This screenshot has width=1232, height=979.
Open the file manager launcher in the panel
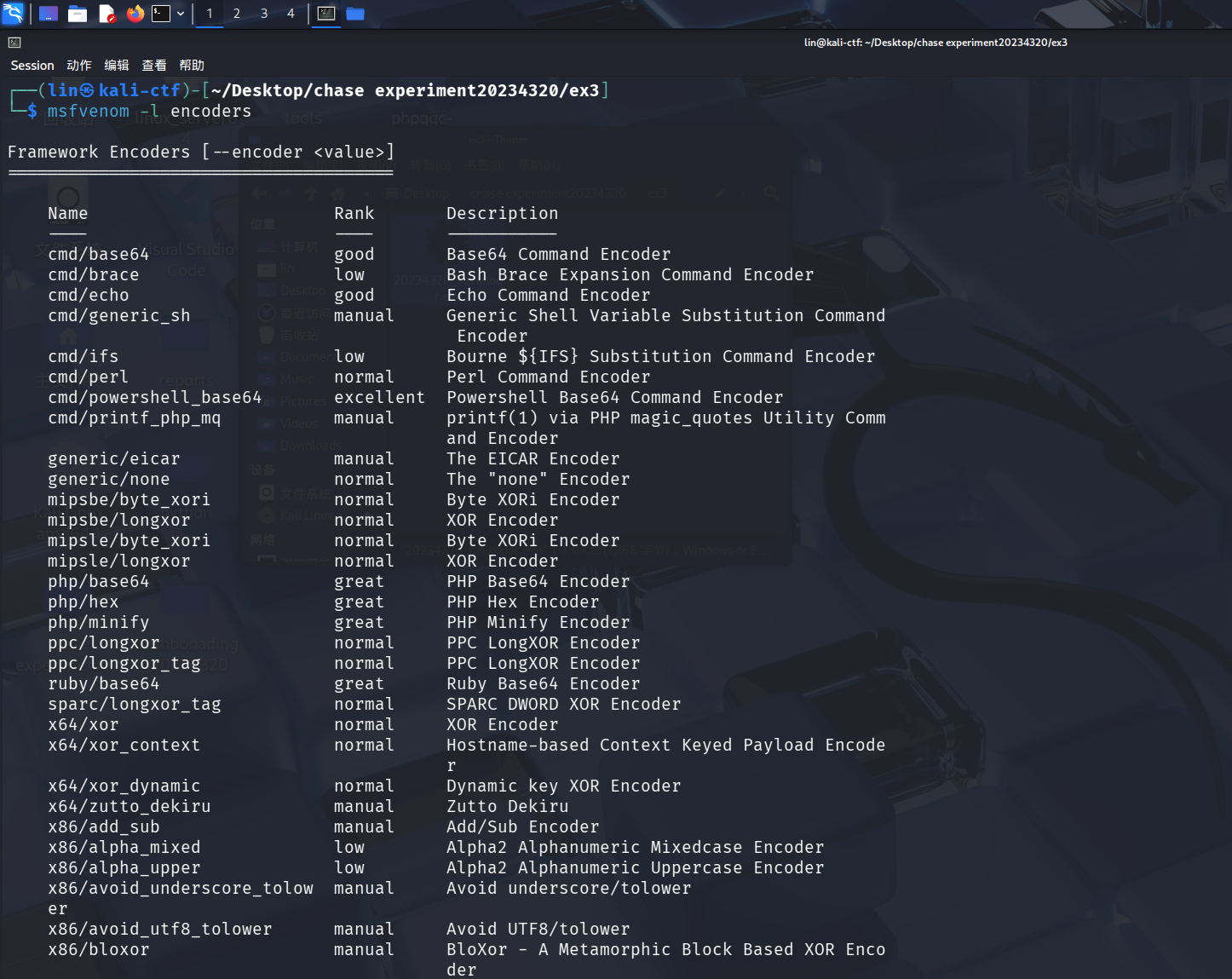[x=78, y=14]
